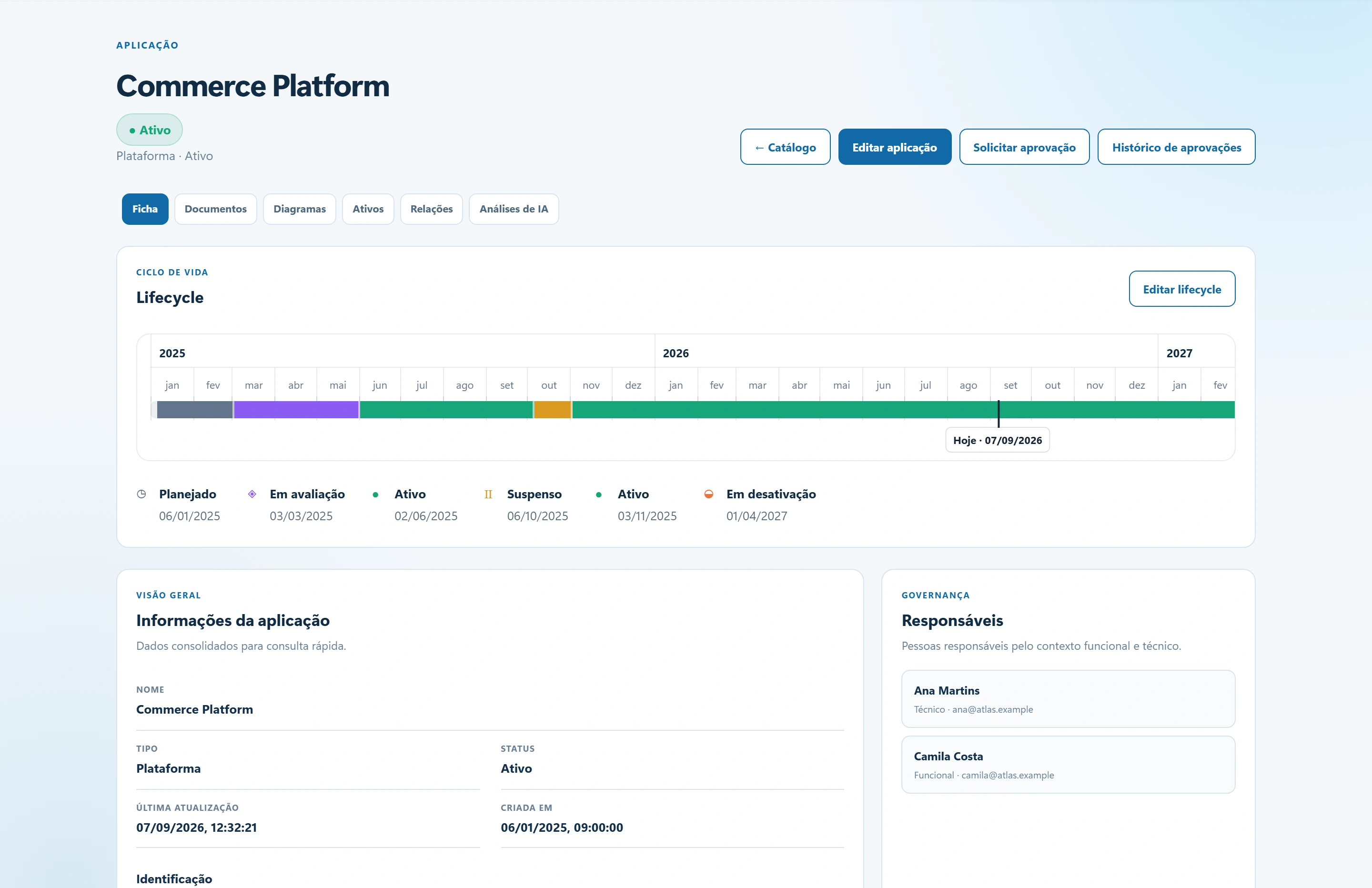
Task: Click the Camila Costa responsible card
Action: 1068,765
